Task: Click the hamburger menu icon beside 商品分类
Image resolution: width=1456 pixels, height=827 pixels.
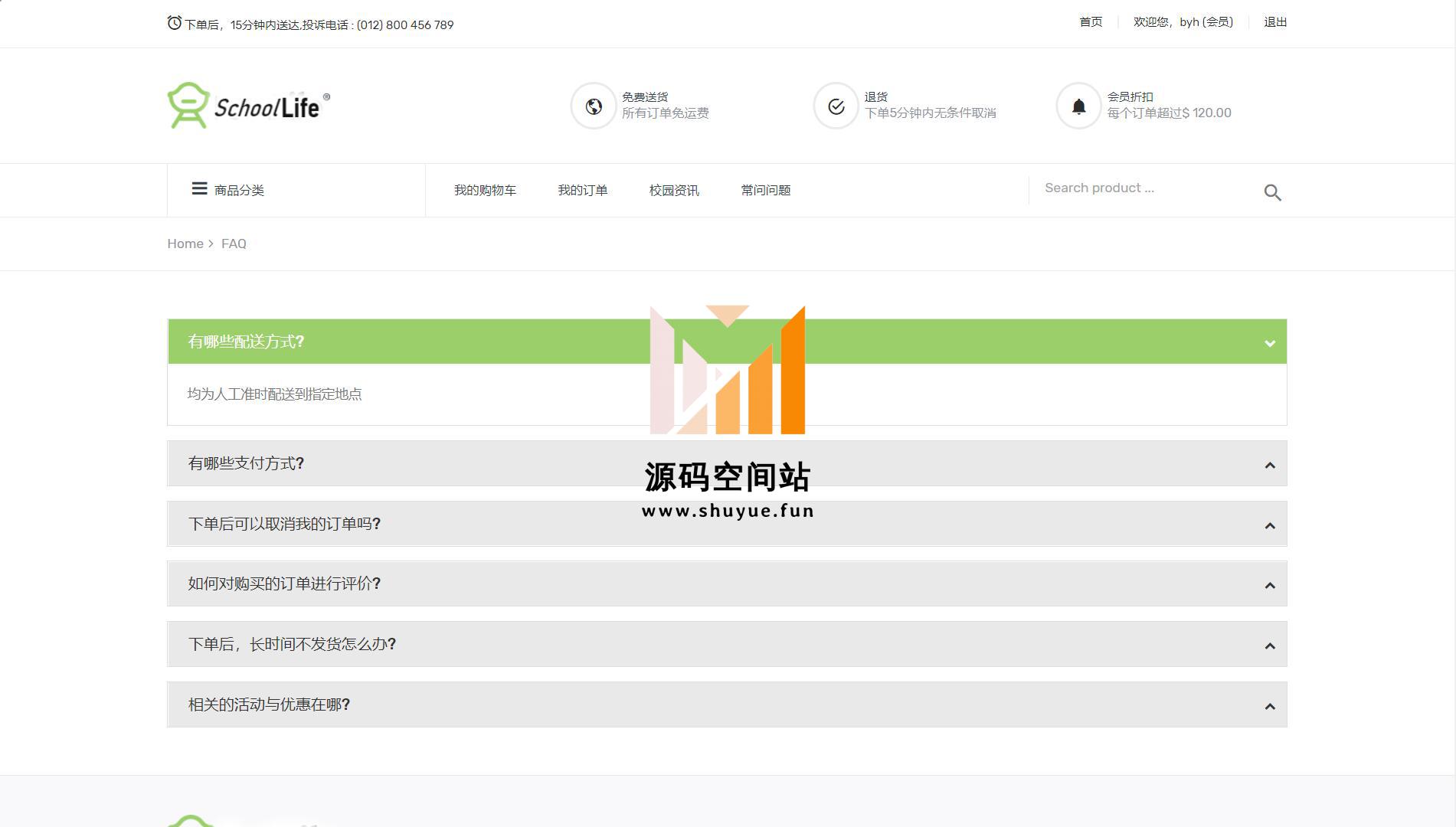Action: click(x=199, y=189)
